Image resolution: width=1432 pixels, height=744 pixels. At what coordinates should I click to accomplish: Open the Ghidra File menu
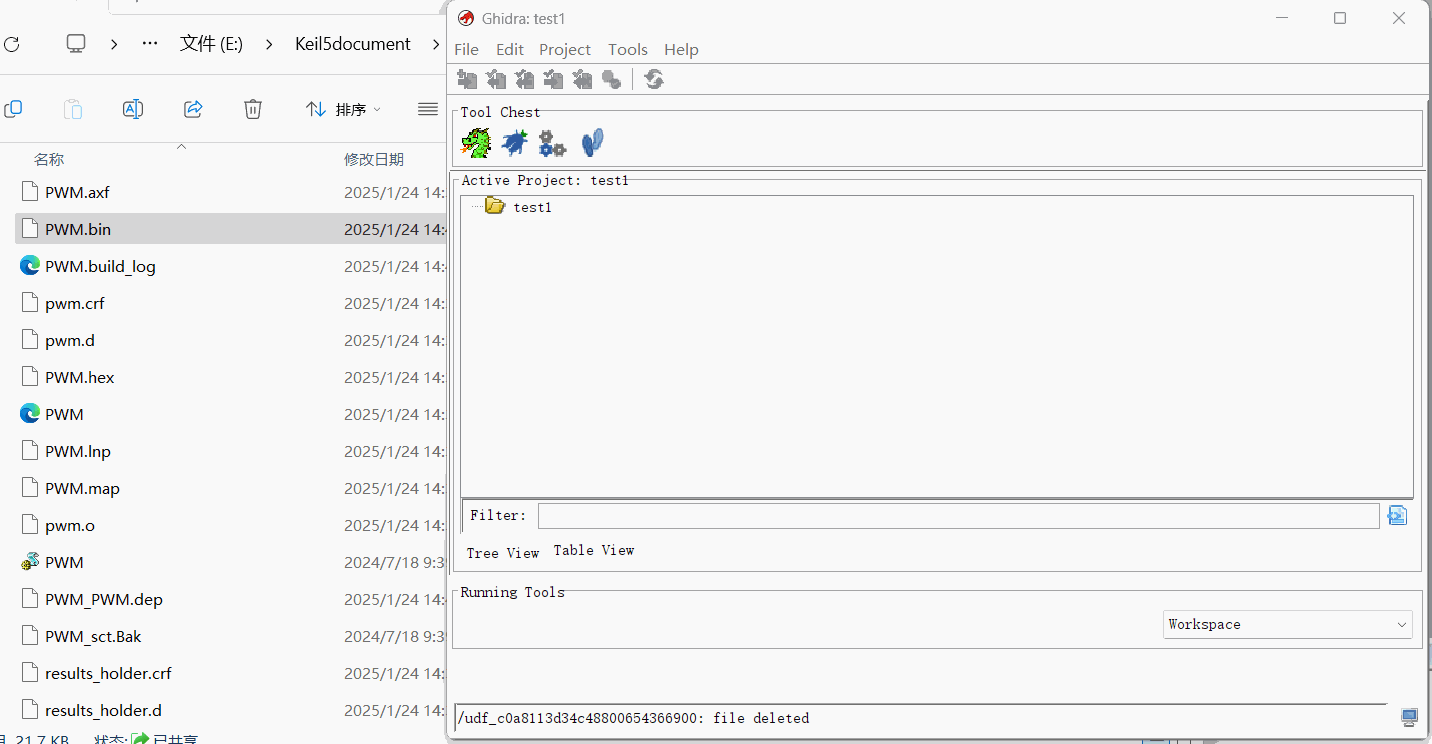click(466, 49)
